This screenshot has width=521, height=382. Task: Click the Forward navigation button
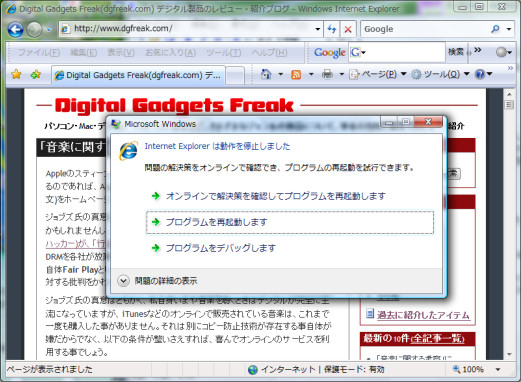(x=34, y=30)
